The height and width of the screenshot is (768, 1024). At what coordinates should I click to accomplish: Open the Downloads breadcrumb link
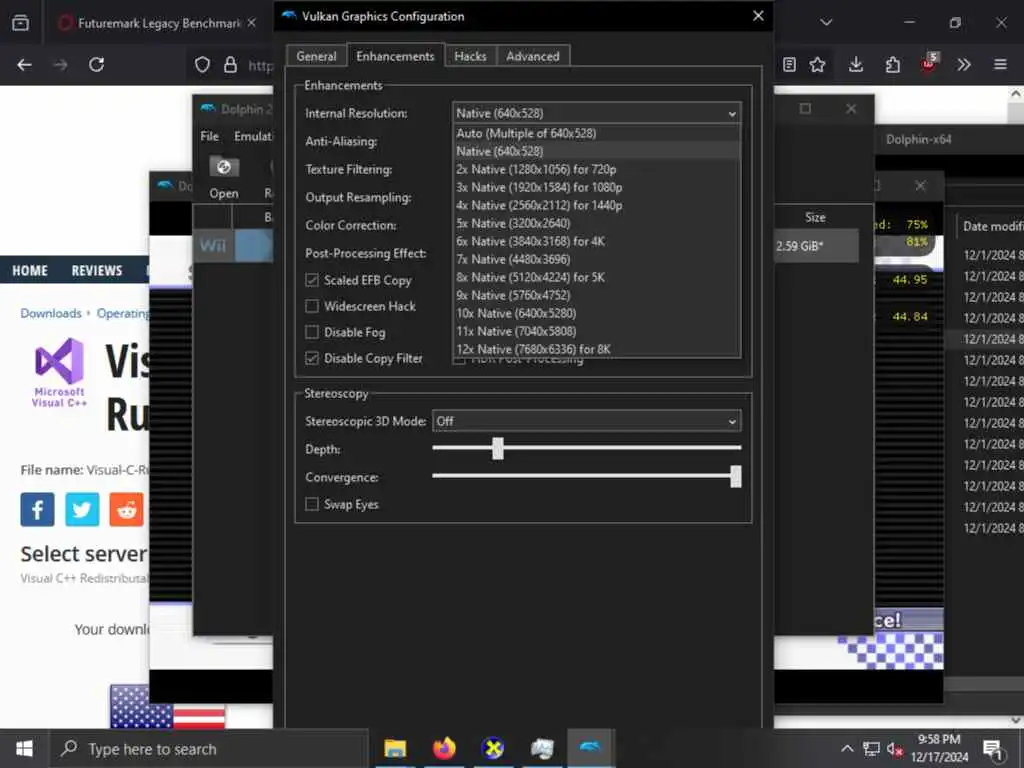pyautogui.click(x=51, y=313)
